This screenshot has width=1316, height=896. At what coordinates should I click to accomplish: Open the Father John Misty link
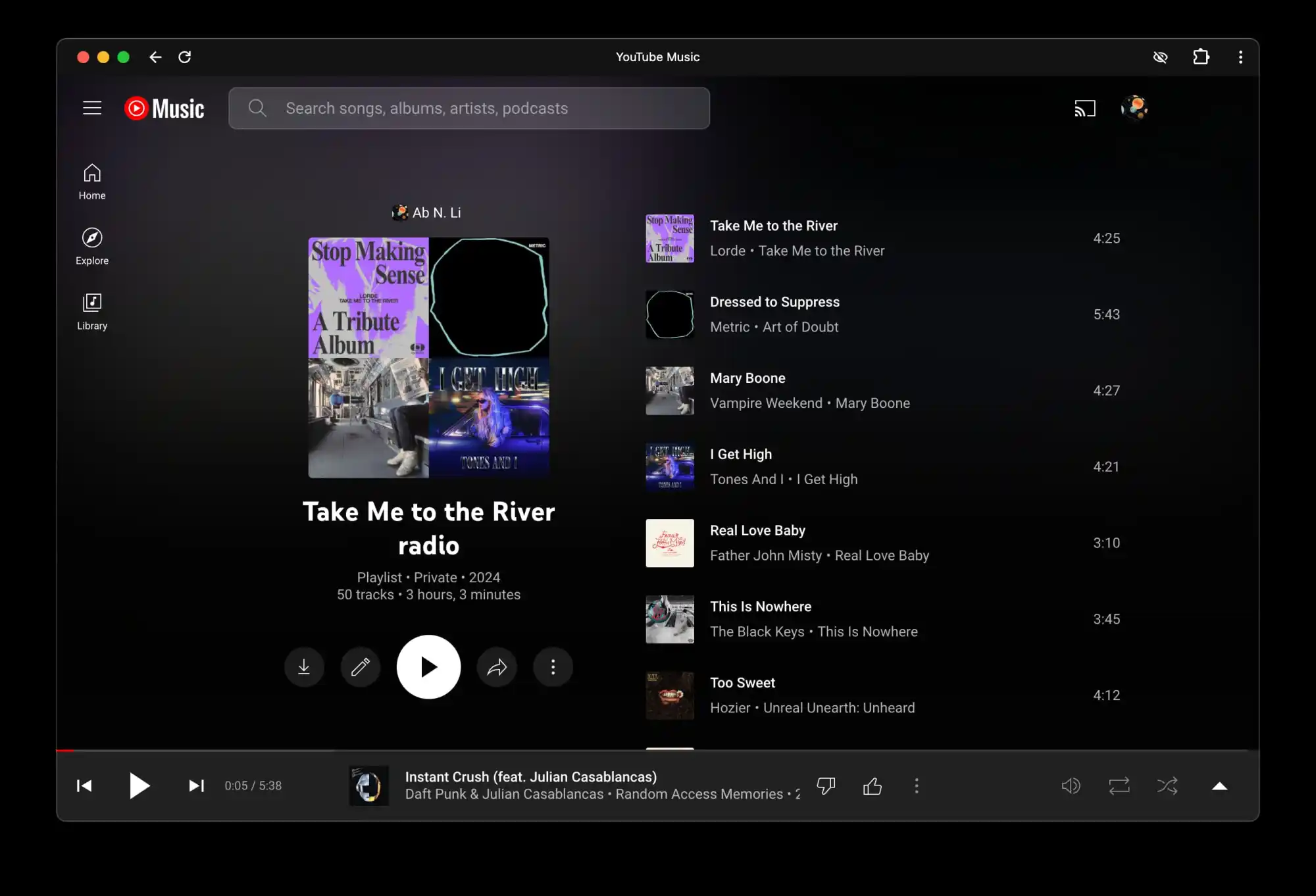click(766, 556)
